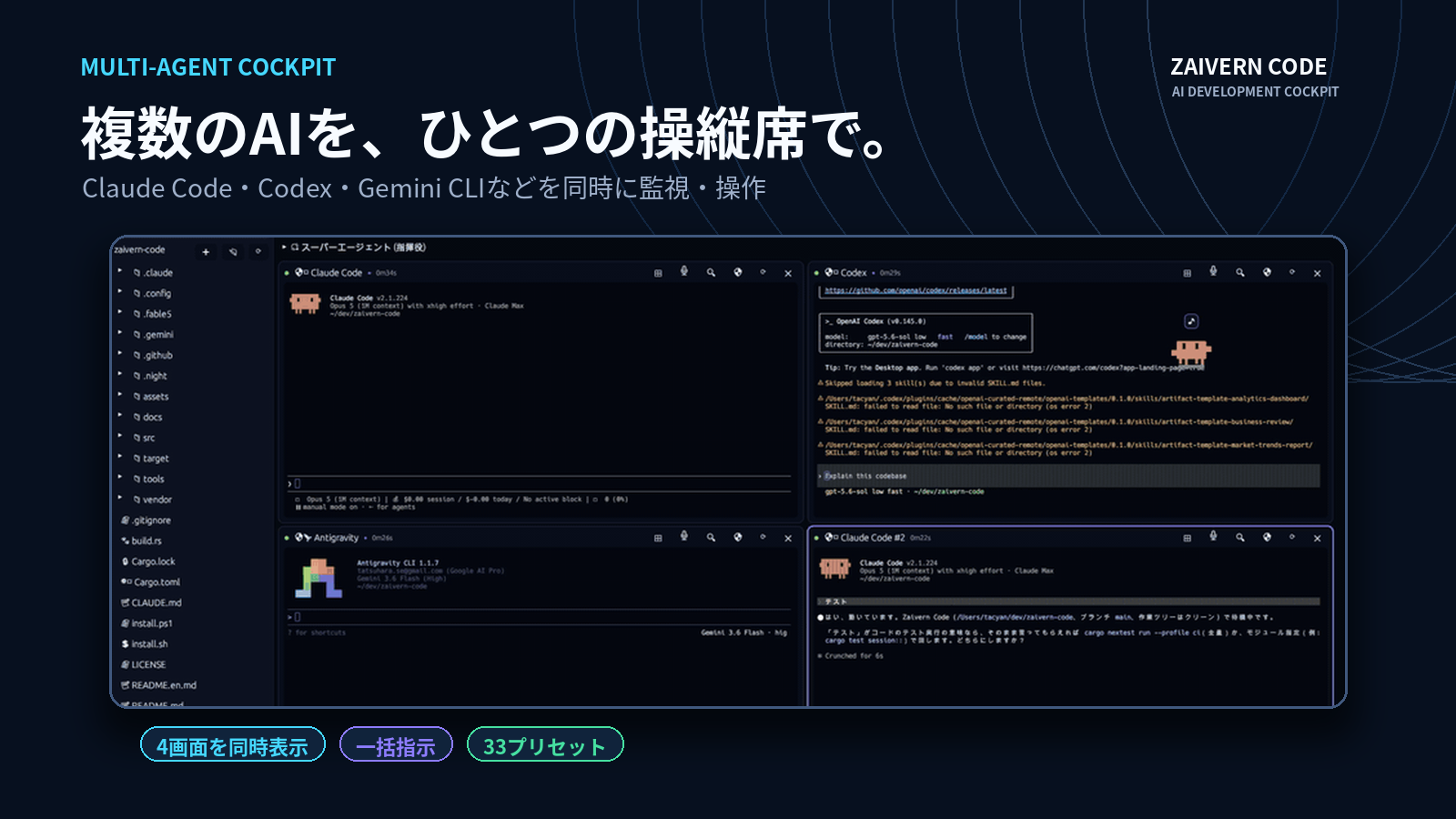Activate the microphone in the Codex pane

(x=1213, y=272)
